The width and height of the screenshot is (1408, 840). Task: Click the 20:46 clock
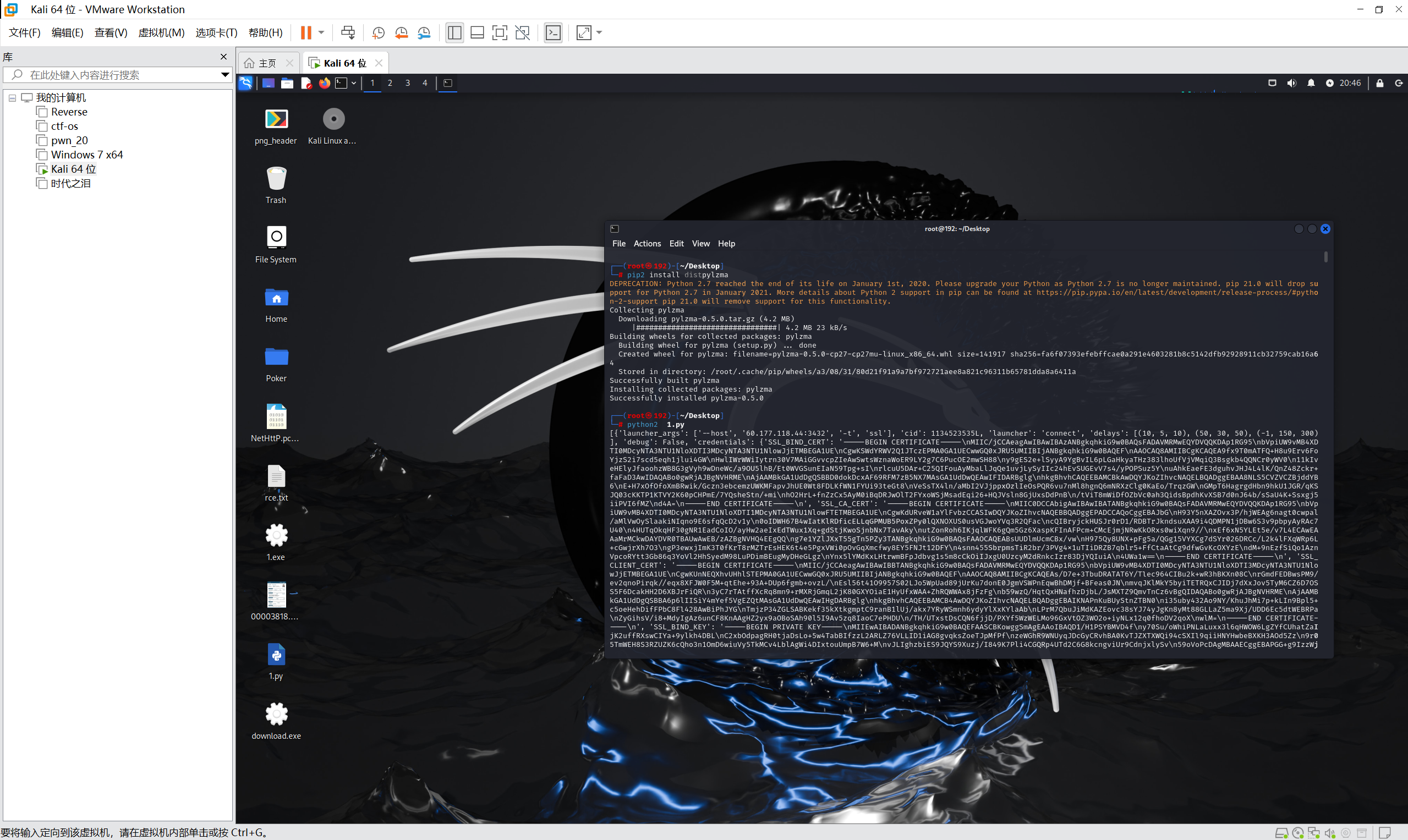(x=1350, y=83)
